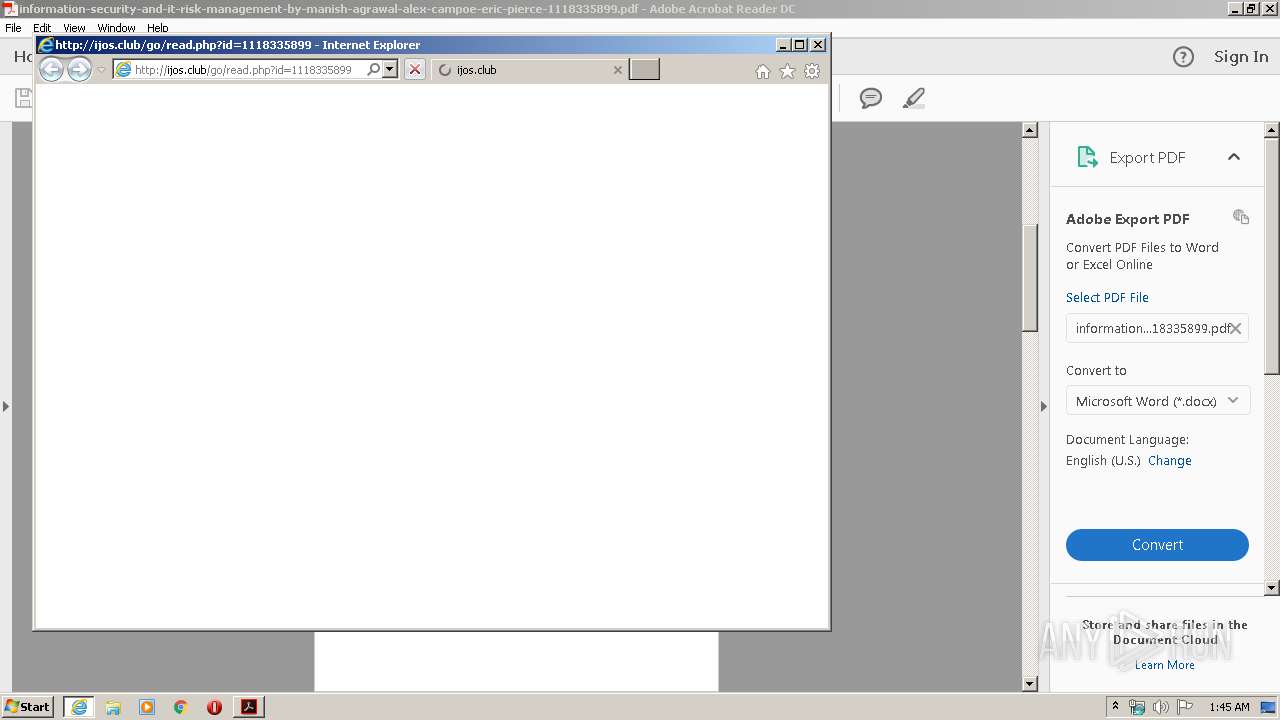
Task: Open Acrobat Help question mark icon
Action: click(x=1183, y=57)
